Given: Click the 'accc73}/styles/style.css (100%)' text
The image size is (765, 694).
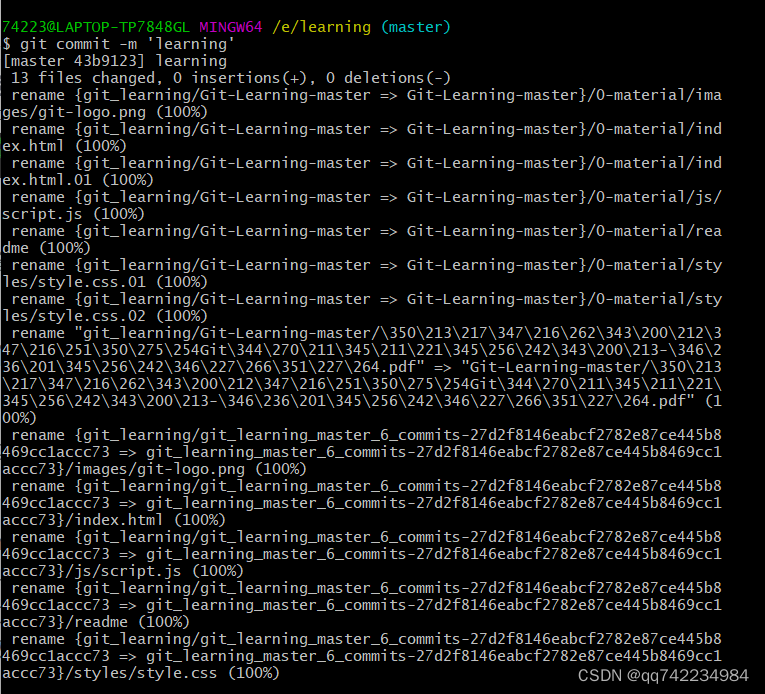Looking at the screenshot, I should tap(142, 673).
